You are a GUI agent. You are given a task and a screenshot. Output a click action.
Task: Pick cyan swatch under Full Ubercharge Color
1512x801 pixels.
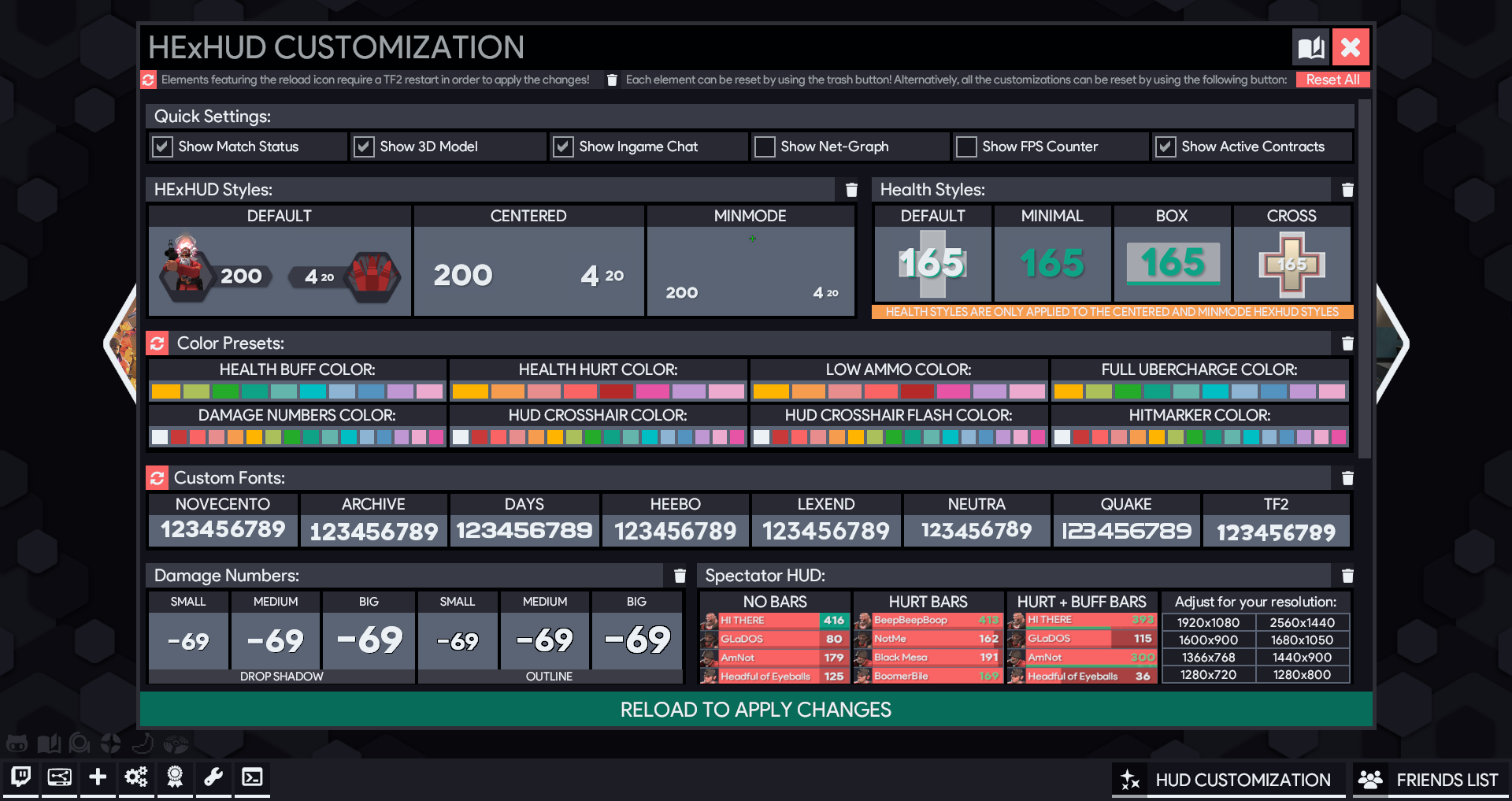[1215, 391]
